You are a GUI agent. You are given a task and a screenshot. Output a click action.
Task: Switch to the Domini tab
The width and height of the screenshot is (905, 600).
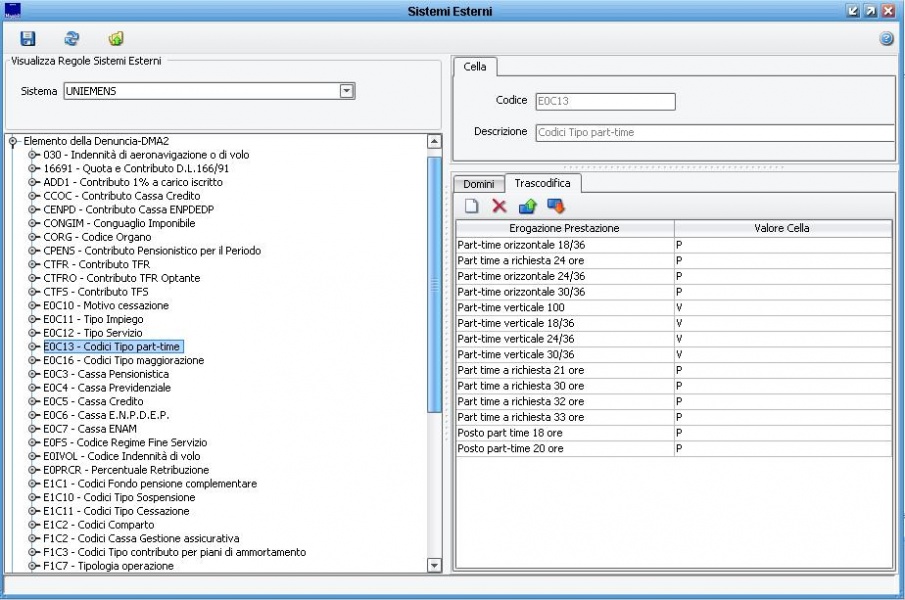(x=478, y=184)
